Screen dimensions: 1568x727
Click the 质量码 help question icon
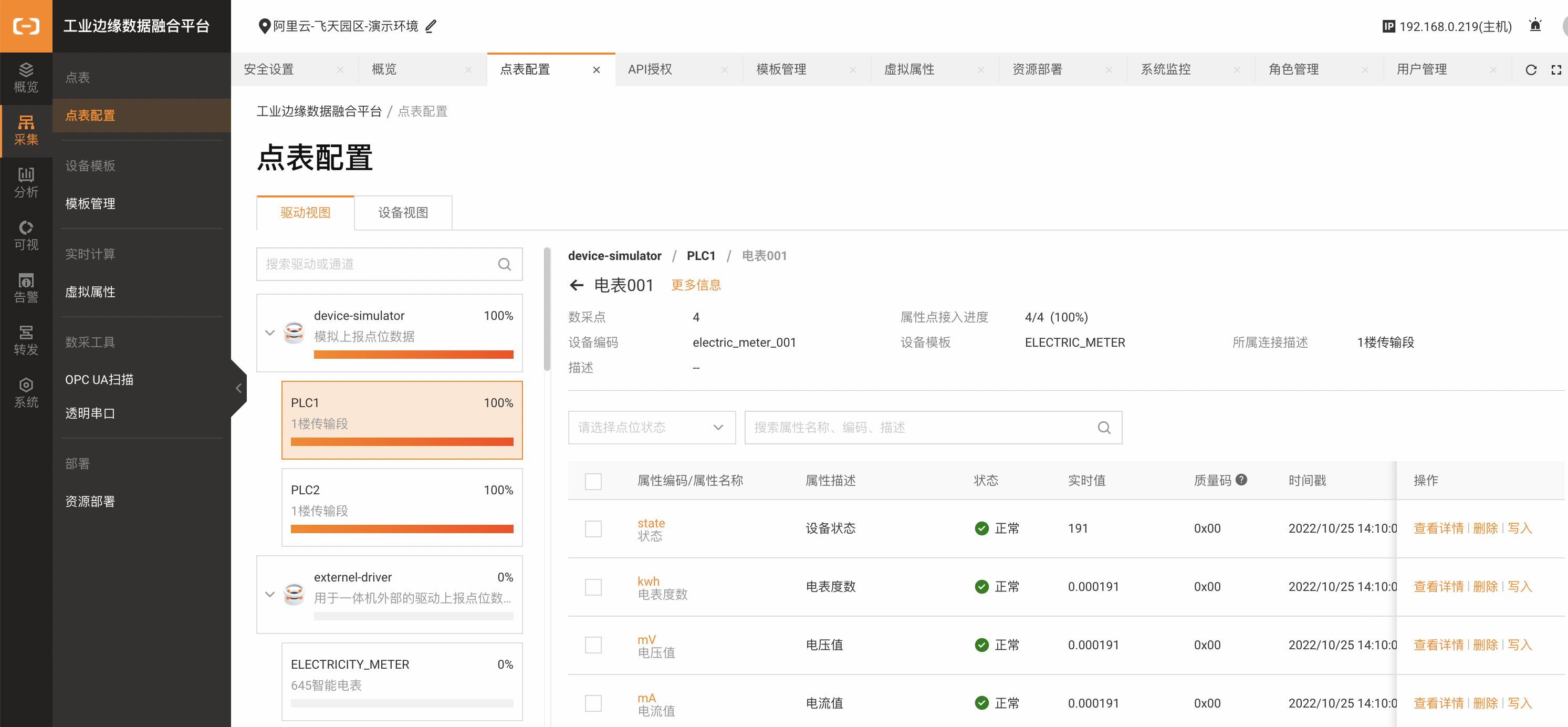tap(1242, 480)
